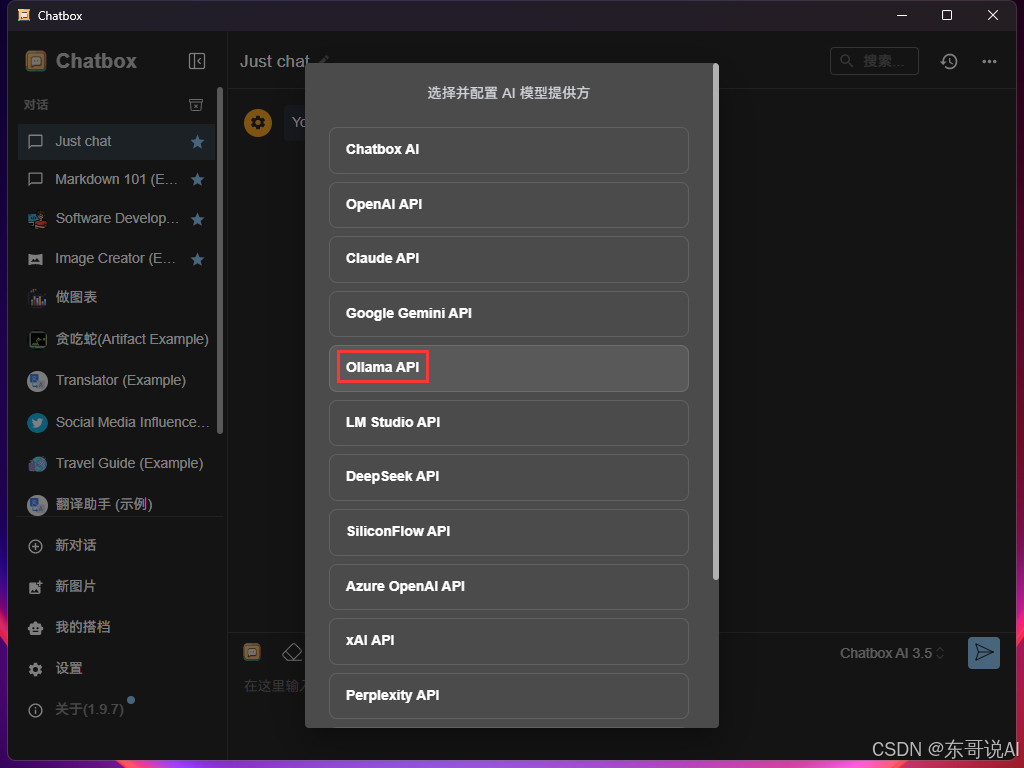Select Perplexity API provider
The width and height of the screenshot is (1024, 768).
tap(508, 696)
